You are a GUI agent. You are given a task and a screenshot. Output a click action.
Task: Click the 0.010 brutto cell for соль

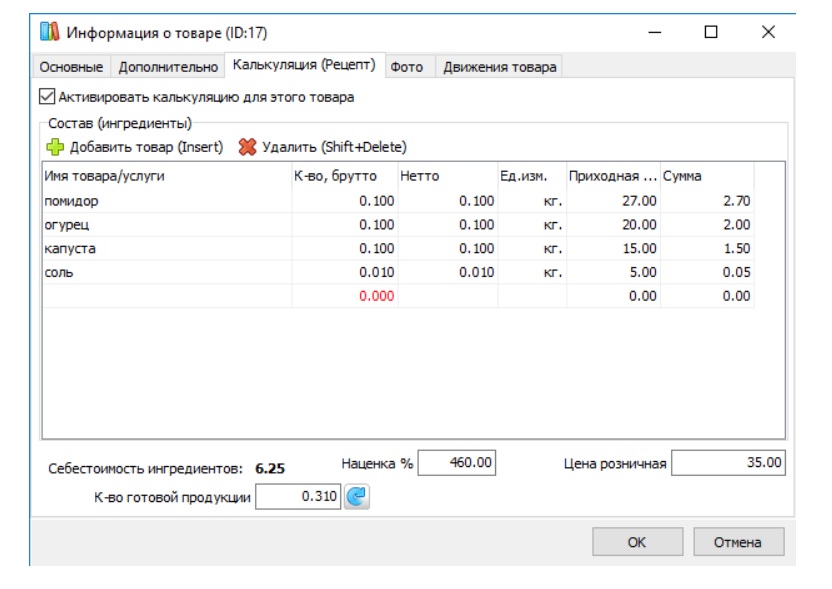click(x=344, y=272)
